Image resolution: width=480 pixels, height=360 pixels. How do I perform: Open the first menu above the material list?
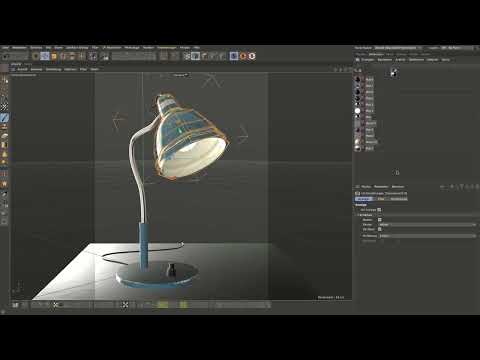(x=368, y=60)
